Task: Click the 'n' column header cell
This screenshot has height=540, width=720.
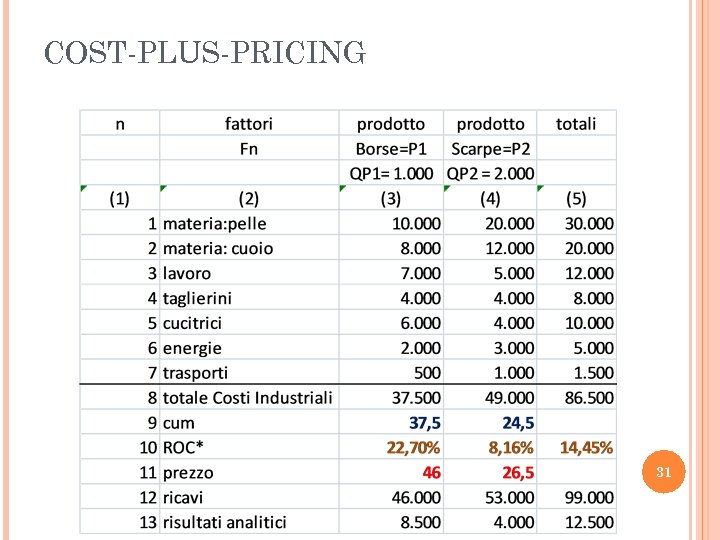Action: click(120, 124)
